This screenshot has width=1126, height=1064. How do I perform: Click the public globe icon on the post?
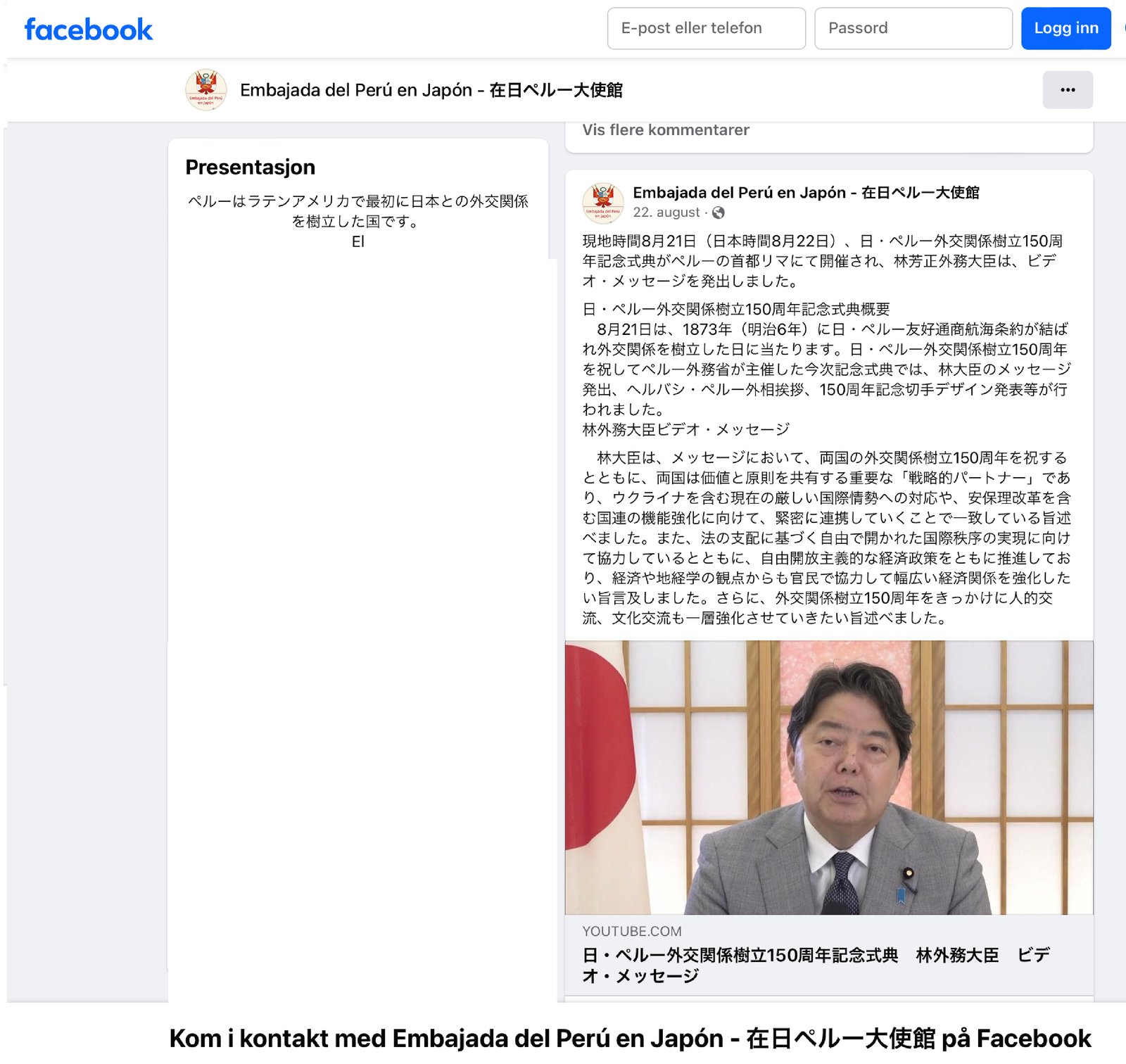click(x=718, y=213)
